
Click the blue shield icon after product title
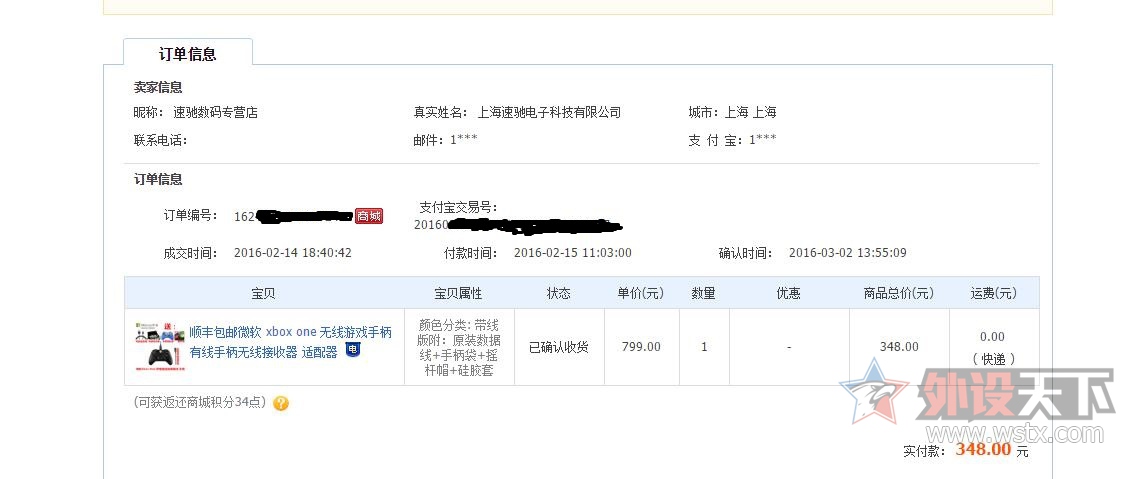pyautogui.click(x=352, y=351)
